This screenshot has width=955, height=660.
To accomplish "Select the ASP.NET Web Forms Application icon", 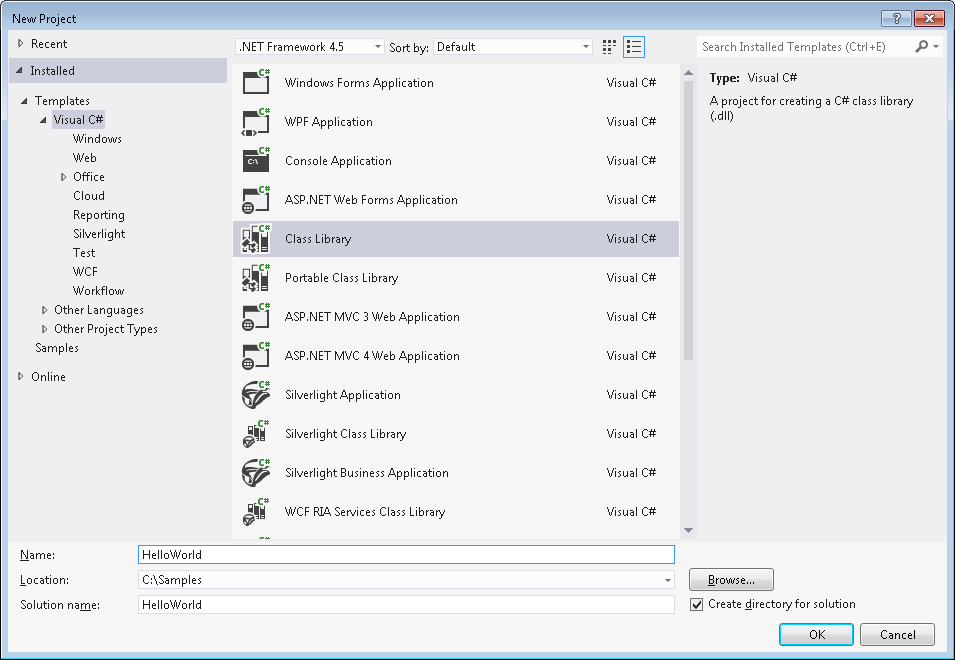I will click(256, 200).
